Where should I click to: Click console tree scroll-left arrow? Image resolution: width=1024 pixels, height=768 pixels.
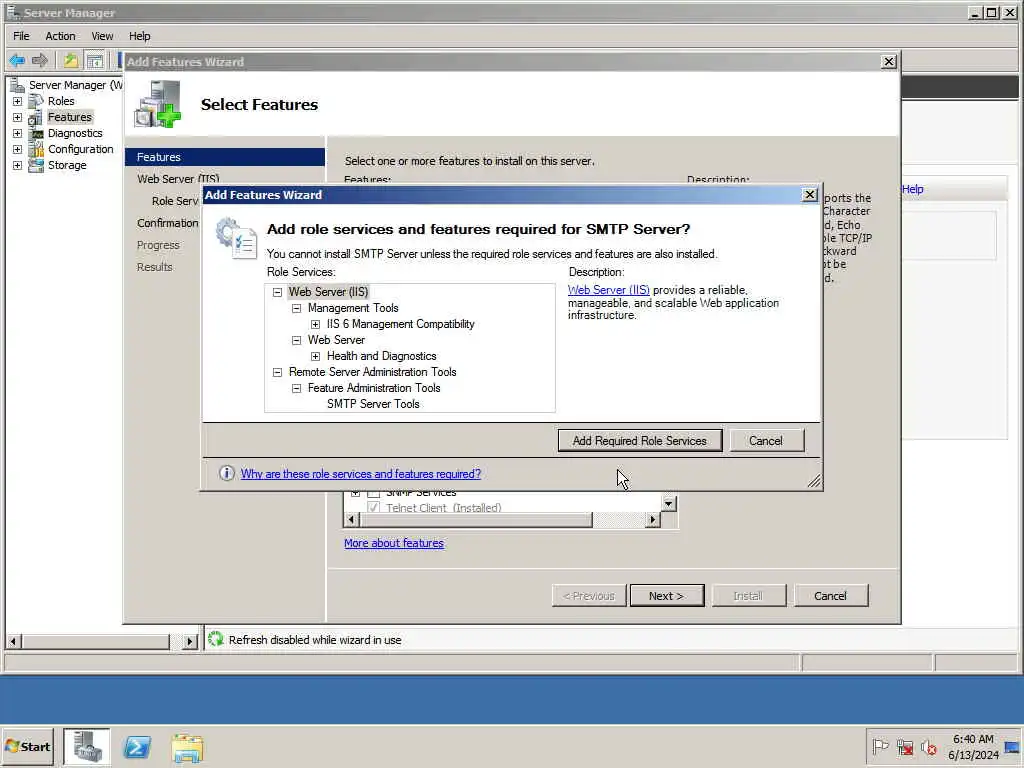click(x=13, y=641)
